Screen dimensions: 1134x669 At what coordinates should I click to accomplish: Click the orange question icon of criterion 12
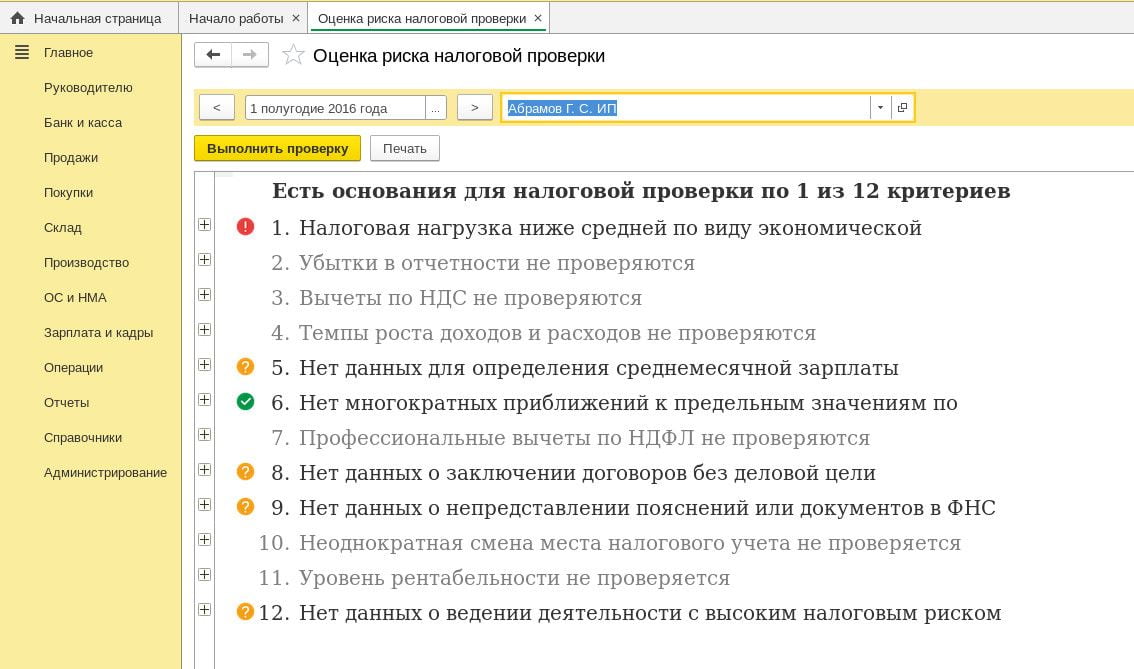245,612
